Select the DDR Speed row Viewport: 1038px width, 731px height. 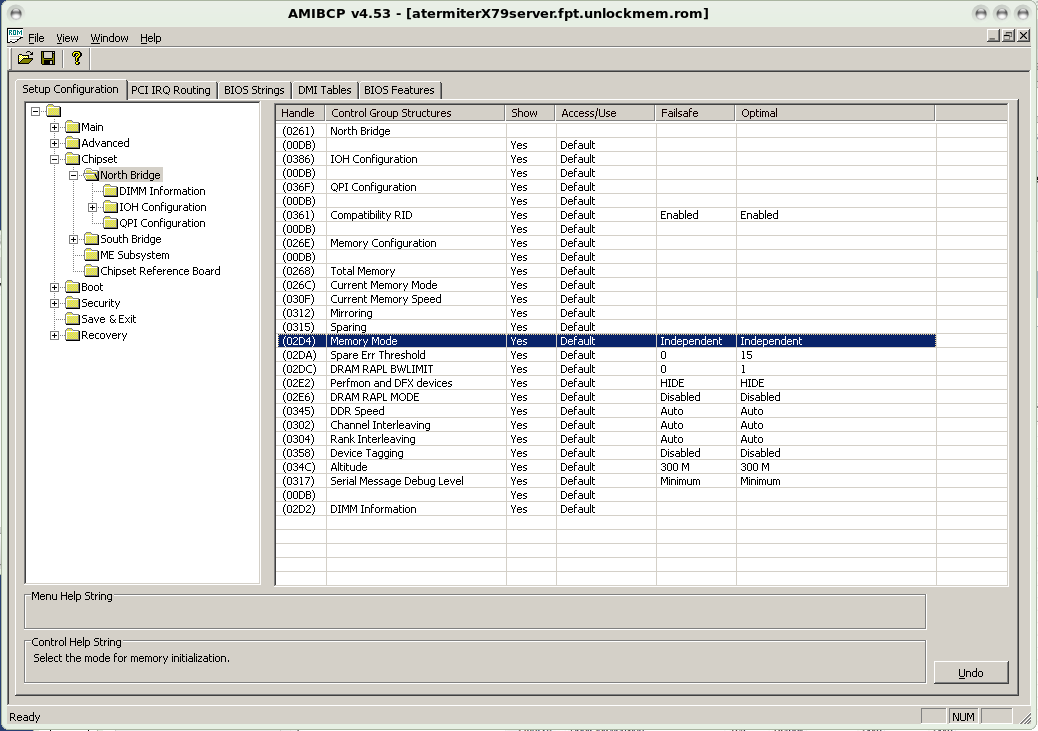pos(606,411)
